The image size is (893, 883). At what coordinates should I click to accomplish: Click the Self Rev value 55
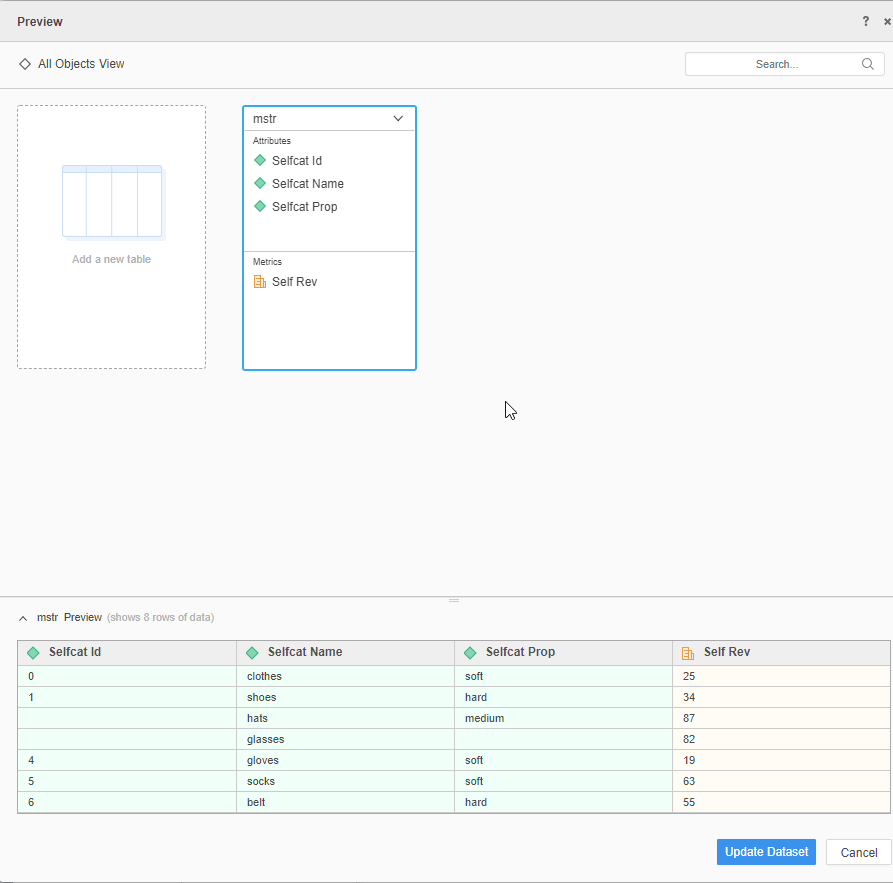tap(781, 802)
